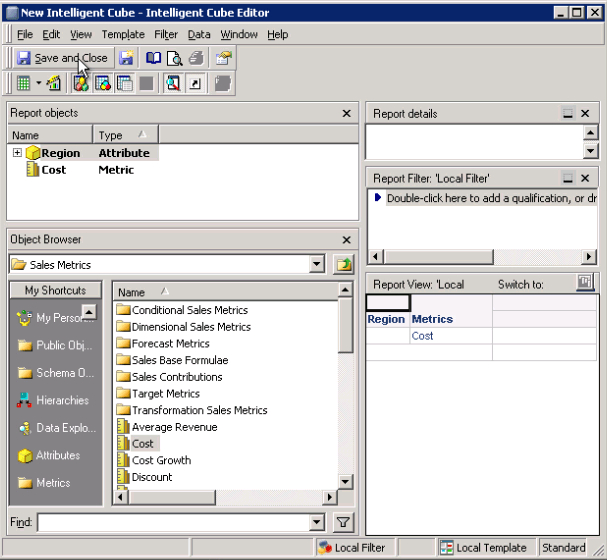Image resolution: width=607 pixels, height=560 pixels.
Task: Open the File menu
Action: 25,34
